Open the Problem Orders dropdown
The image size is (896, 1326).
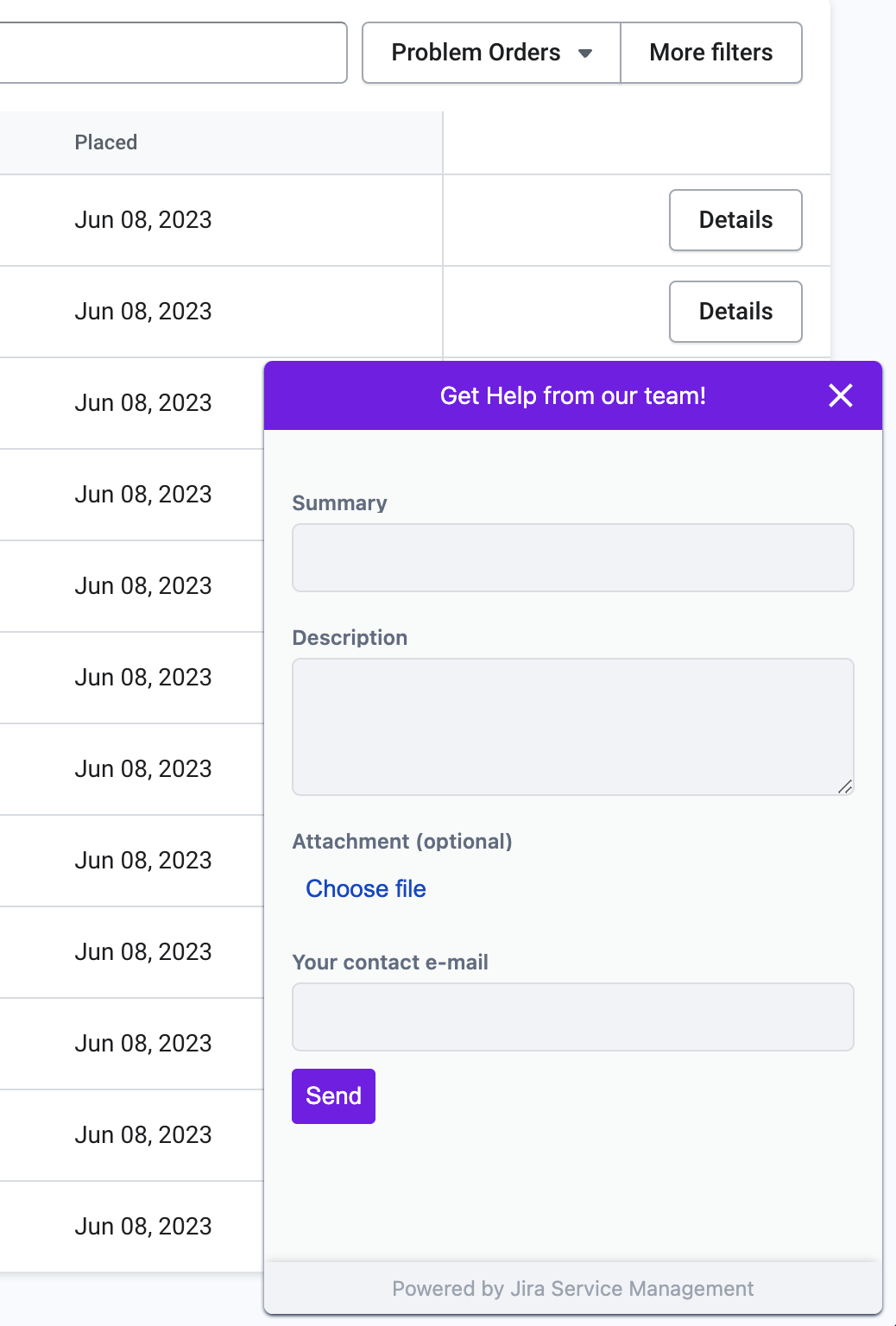click(491, 53)
